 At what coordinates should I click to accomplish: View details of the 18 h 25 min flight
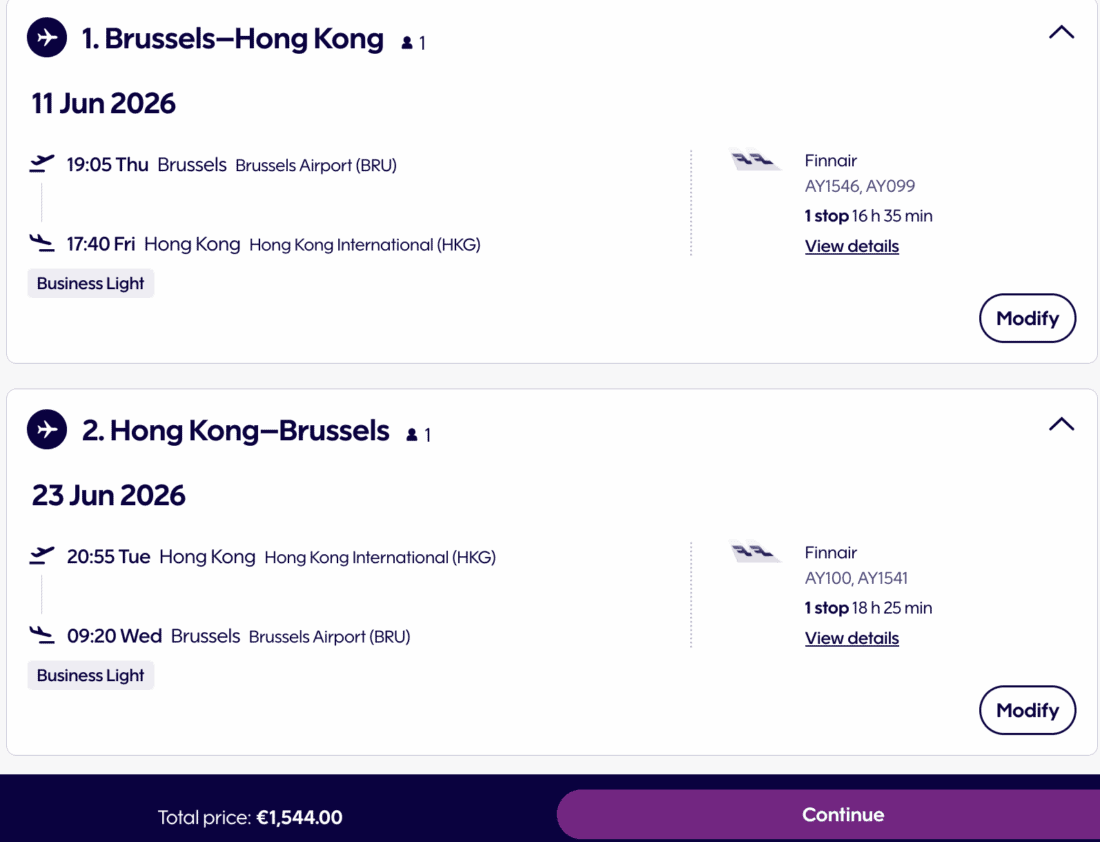(851, 638)
